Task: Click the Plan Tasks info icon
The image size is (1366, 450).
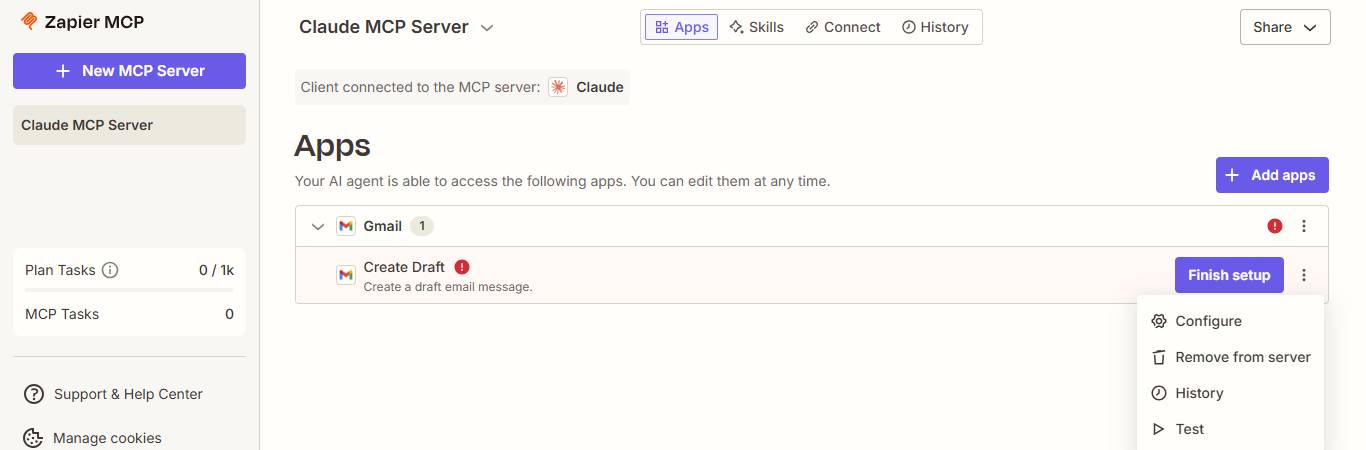Action: pos(111,270)
